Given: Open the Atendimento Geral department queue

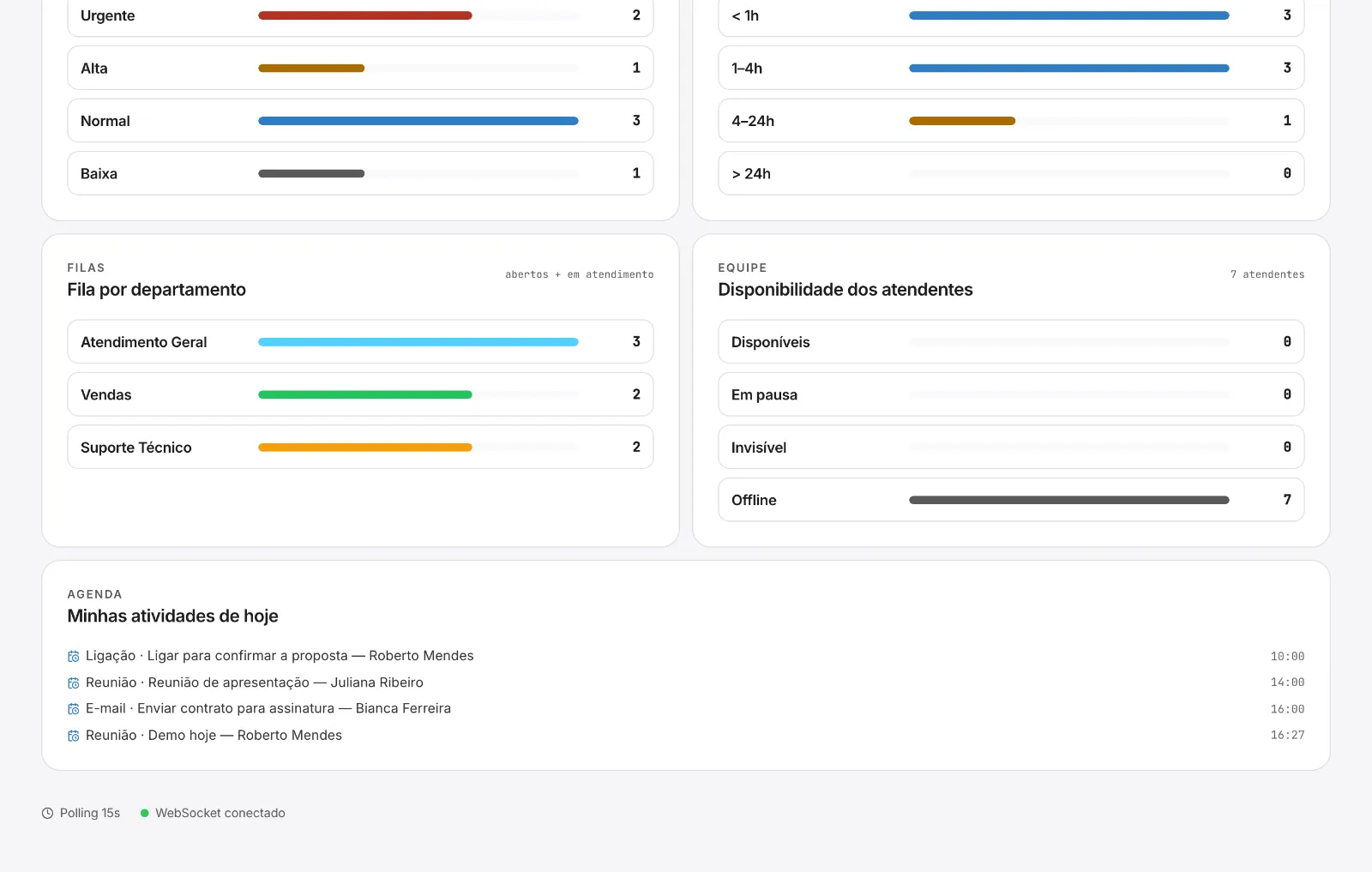Looking at the screenshot, I should coord(360,342).
